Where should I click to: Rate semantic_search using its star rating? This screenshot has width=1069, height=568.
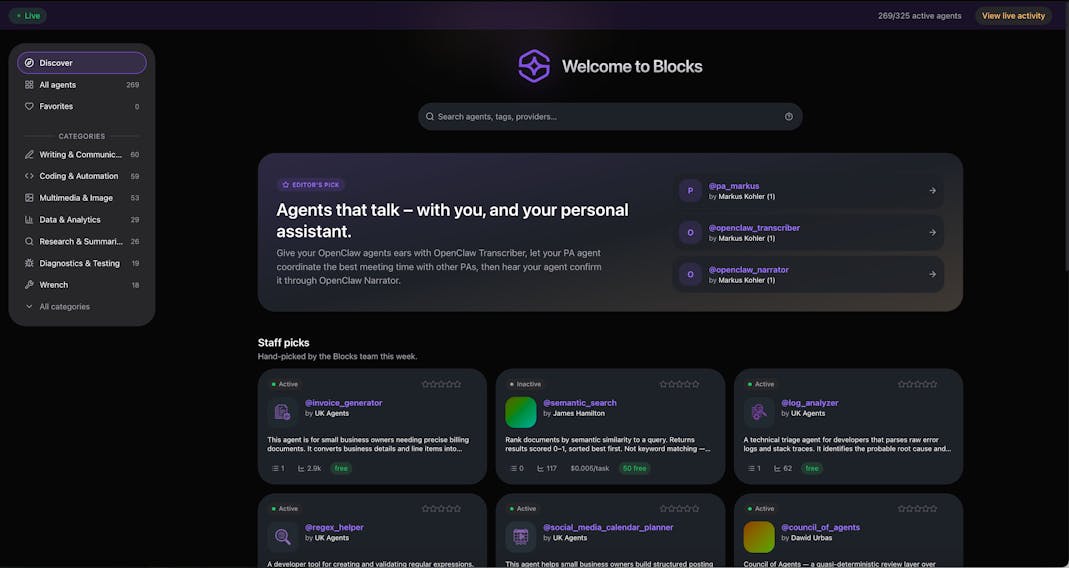coord(679,385)
